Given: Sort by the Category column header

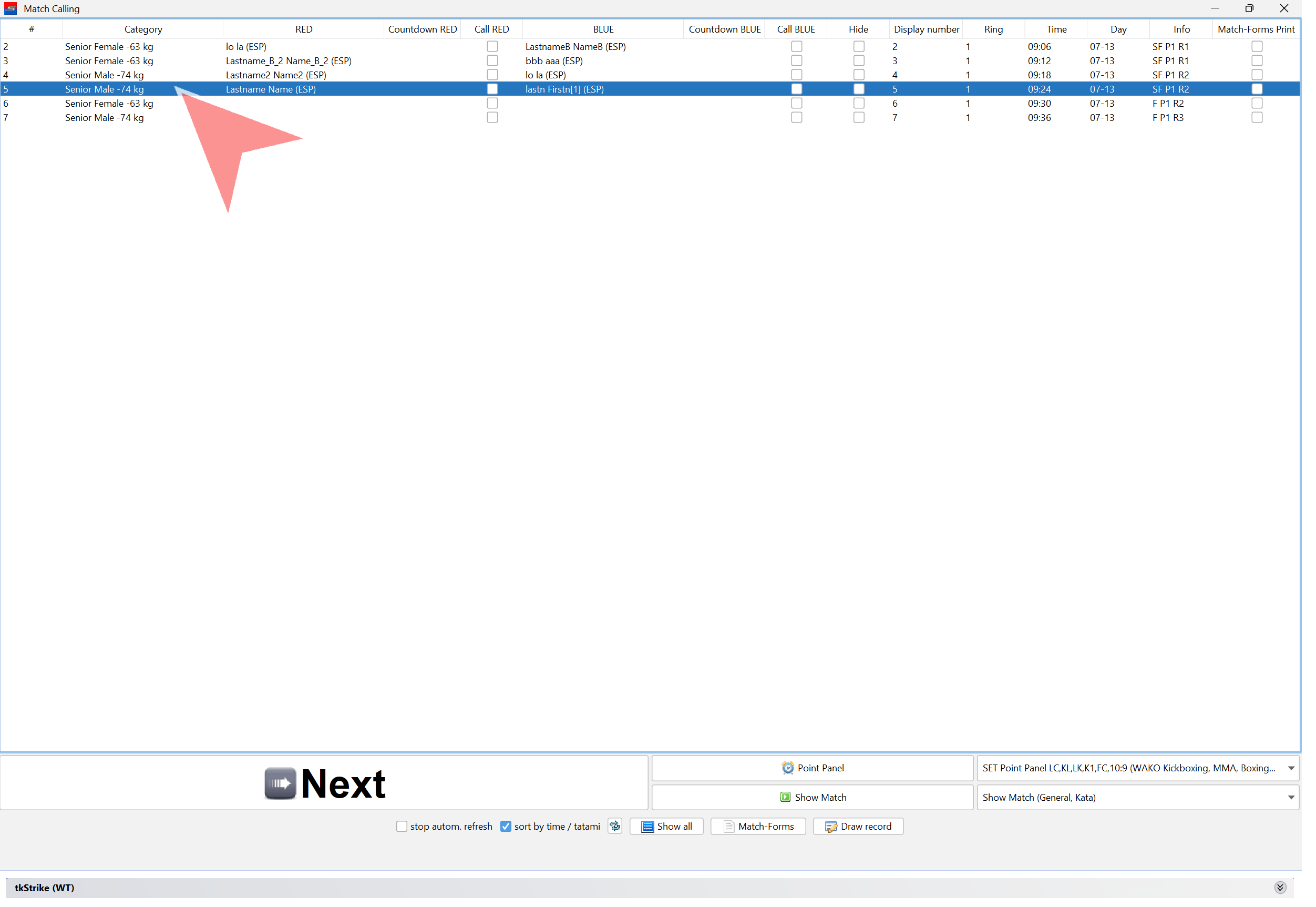Looking at the screenshot, I should coord(143,29).
